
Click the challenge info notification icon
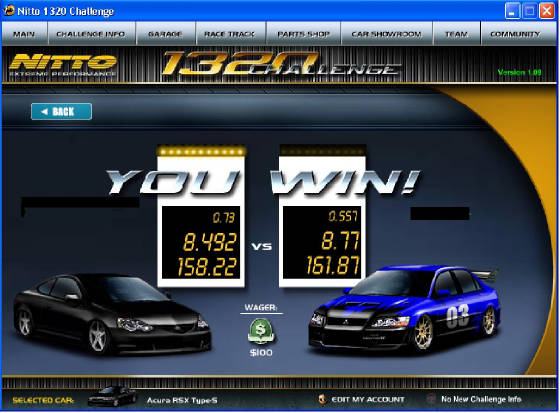pyautogui.click(x=431, y=399)
